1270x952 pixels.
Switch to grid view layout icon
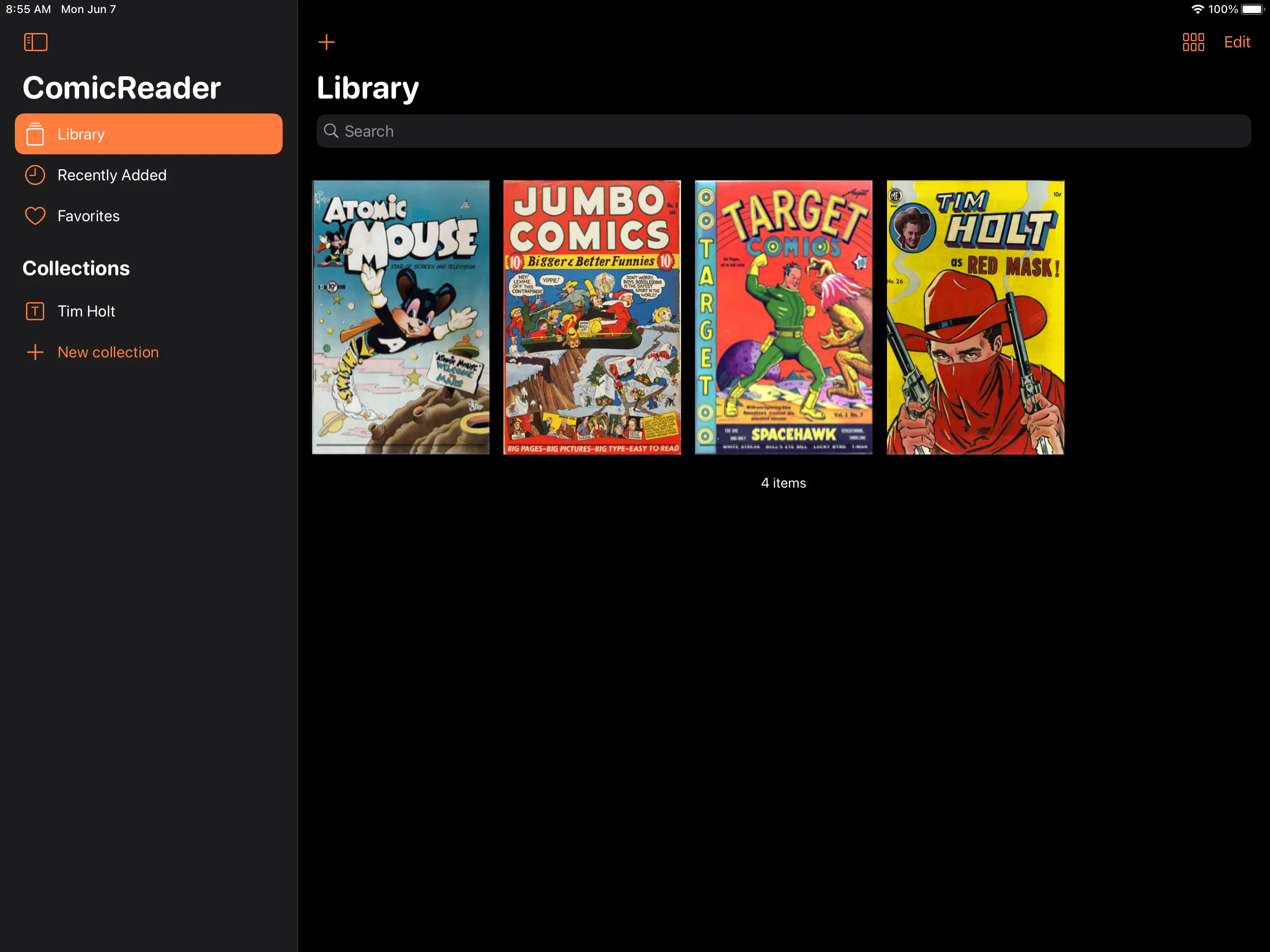point(1193,42)
